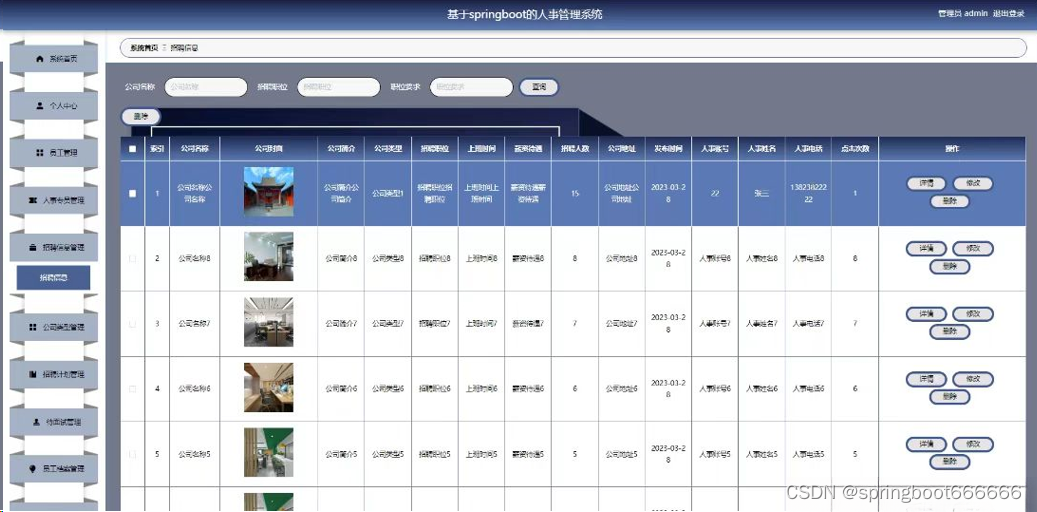Open 详情 for 公司名称7 row

point(926,314)
